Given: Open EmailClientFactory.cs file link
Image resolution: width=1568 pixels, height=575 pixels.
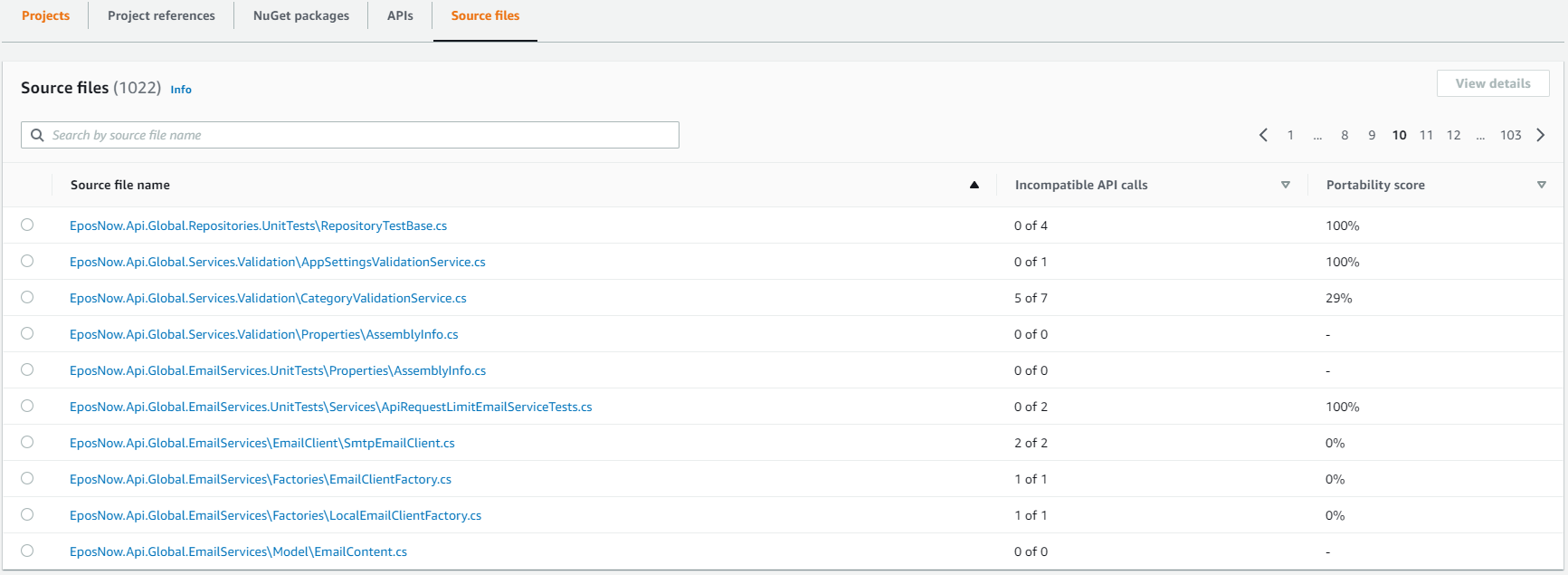Looking at the screenshot, I should point(261,479).
